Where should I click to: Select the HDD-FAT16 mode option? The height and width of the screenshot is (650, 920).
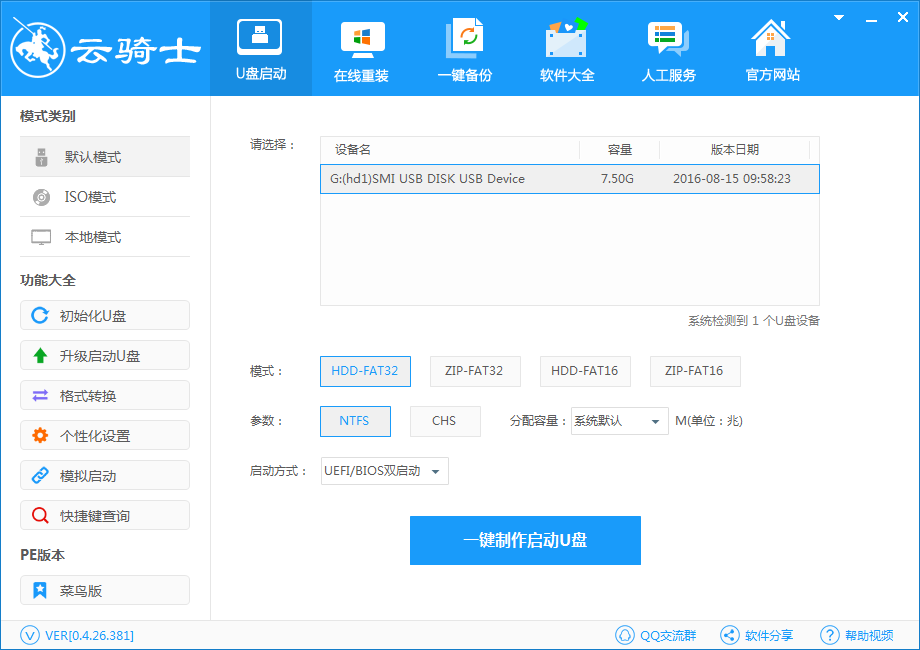(x=585, y=371)
